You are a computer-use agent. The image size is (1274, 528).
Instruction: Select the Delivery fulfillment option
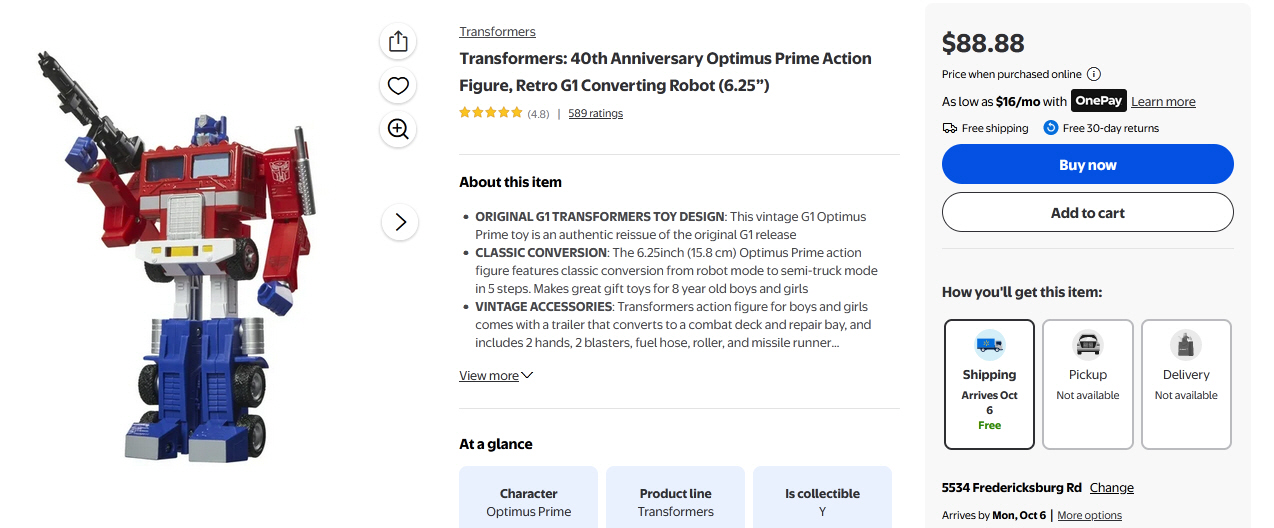point(1186,385)
